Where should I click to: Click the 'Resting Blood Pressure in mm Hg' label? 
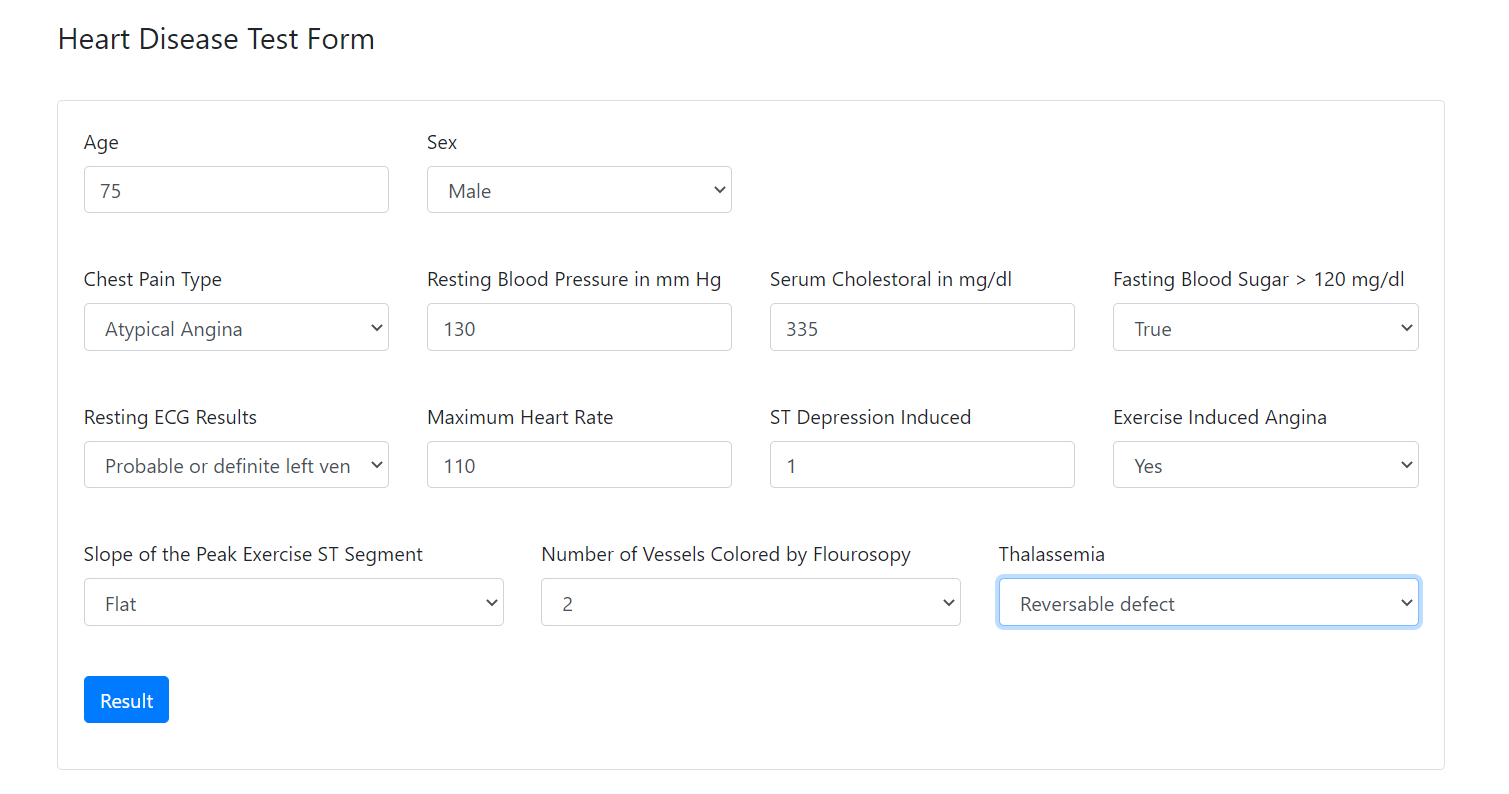pos(574,280)
